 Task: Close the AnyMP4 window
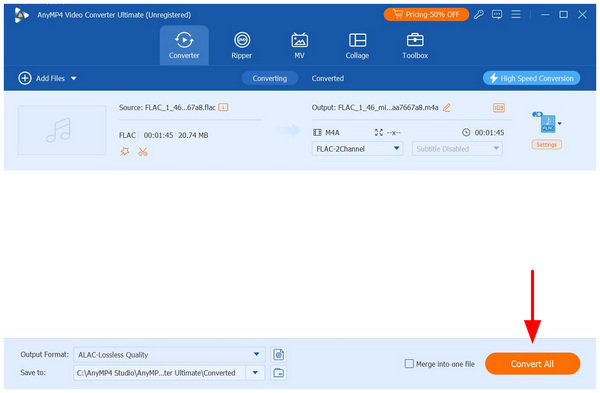(x=582, y=15)
